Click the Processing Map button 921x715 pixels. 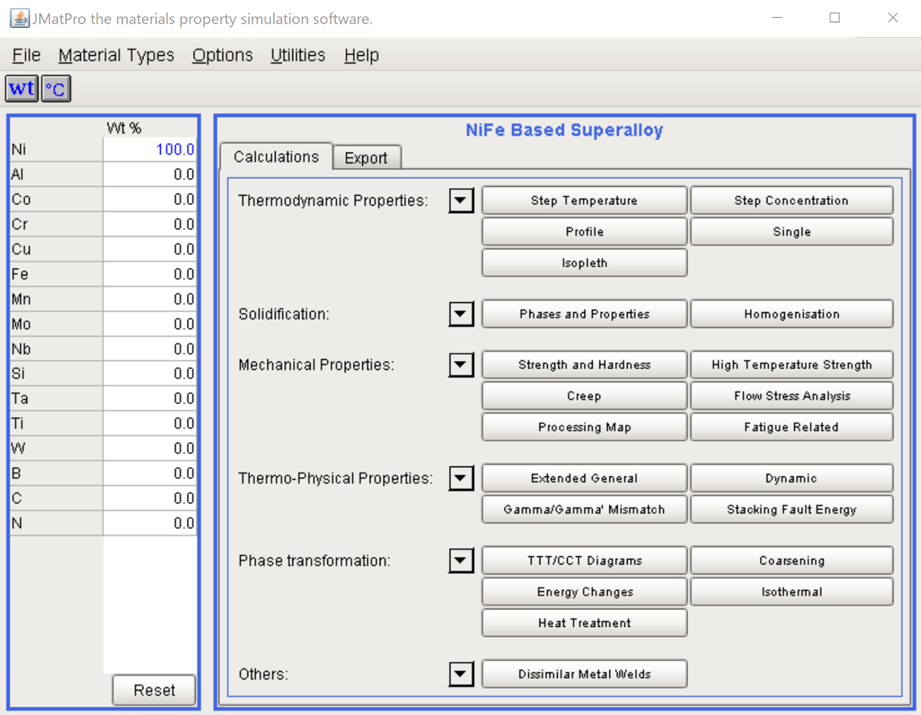click(584, 427)
